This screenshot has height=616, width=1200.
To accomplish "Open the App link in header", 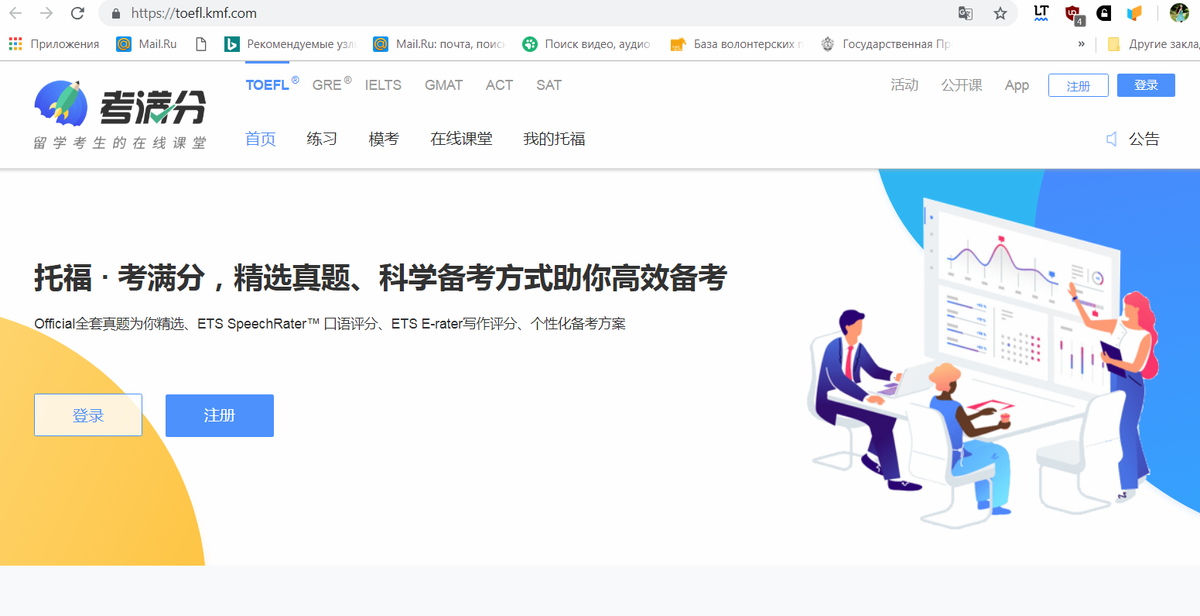I will point(1017,85).
